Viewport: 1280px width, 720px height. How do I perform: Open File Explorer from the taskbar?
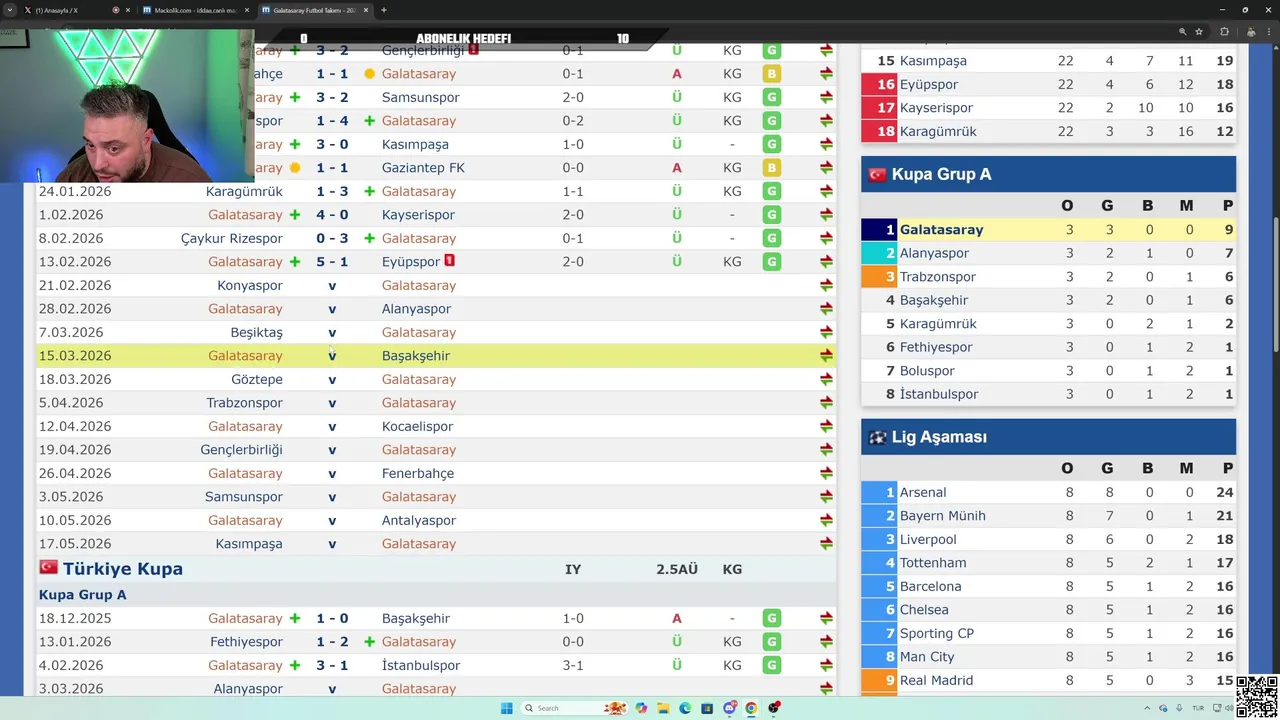click(x=663, y=708)
